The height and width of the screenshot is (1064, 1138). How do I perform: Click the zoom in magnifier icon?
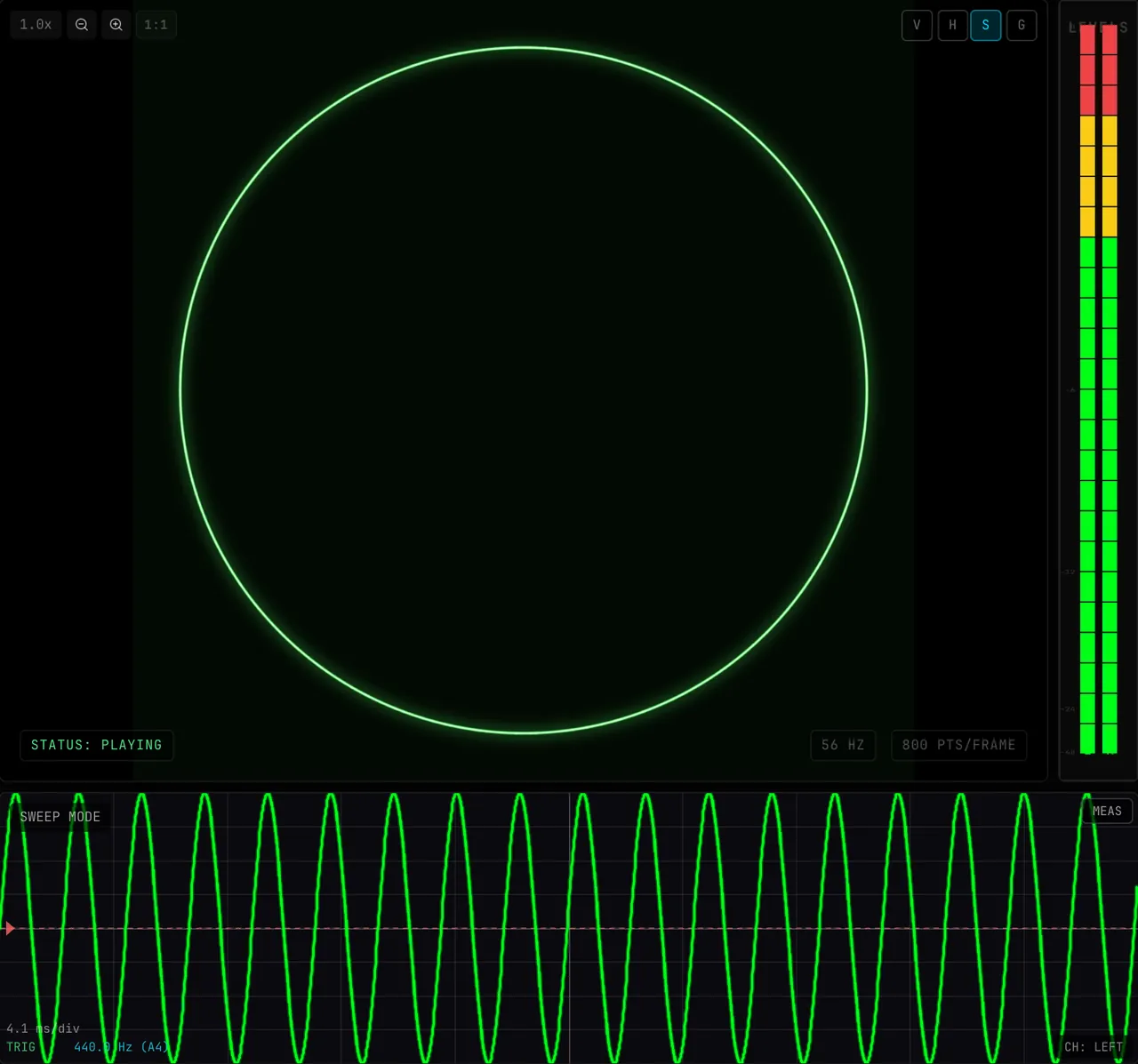[116, 25]
